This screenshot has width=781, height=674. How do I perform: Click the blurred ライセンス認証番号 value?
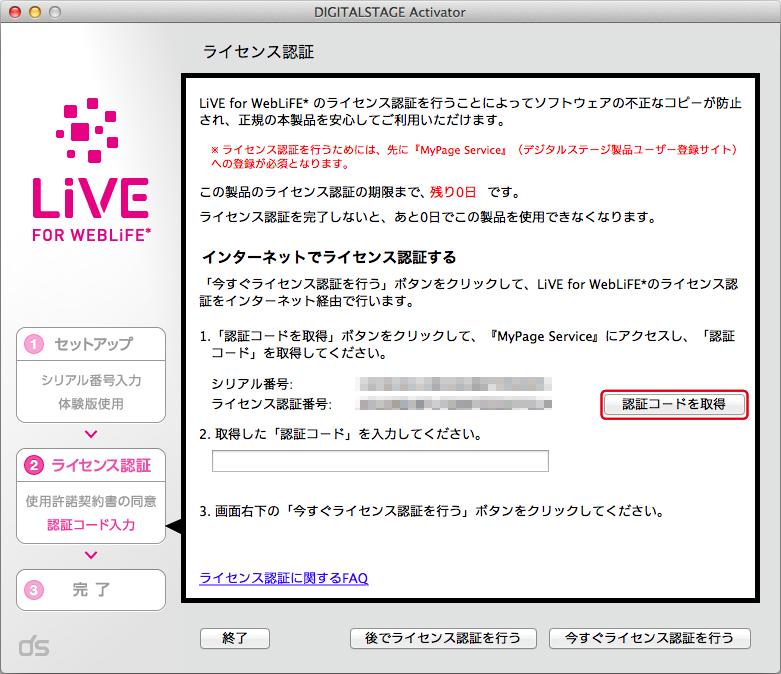(x=455, y=404)
